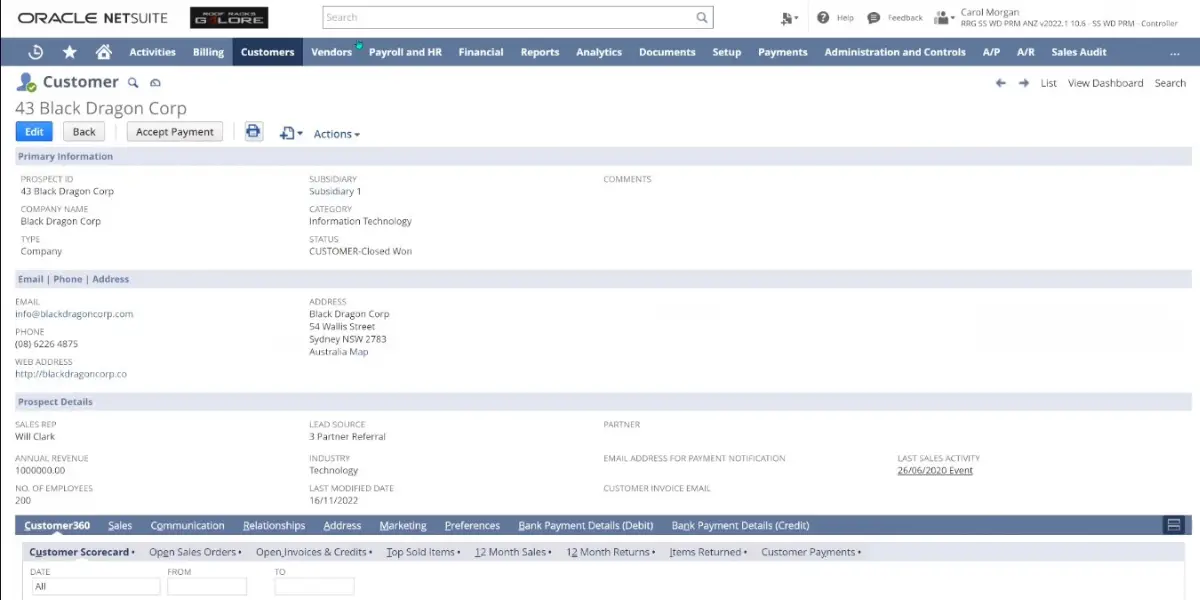1200x600 pixels.
Task: Switch to the Sales subtab
Action: tap(120, 525)
